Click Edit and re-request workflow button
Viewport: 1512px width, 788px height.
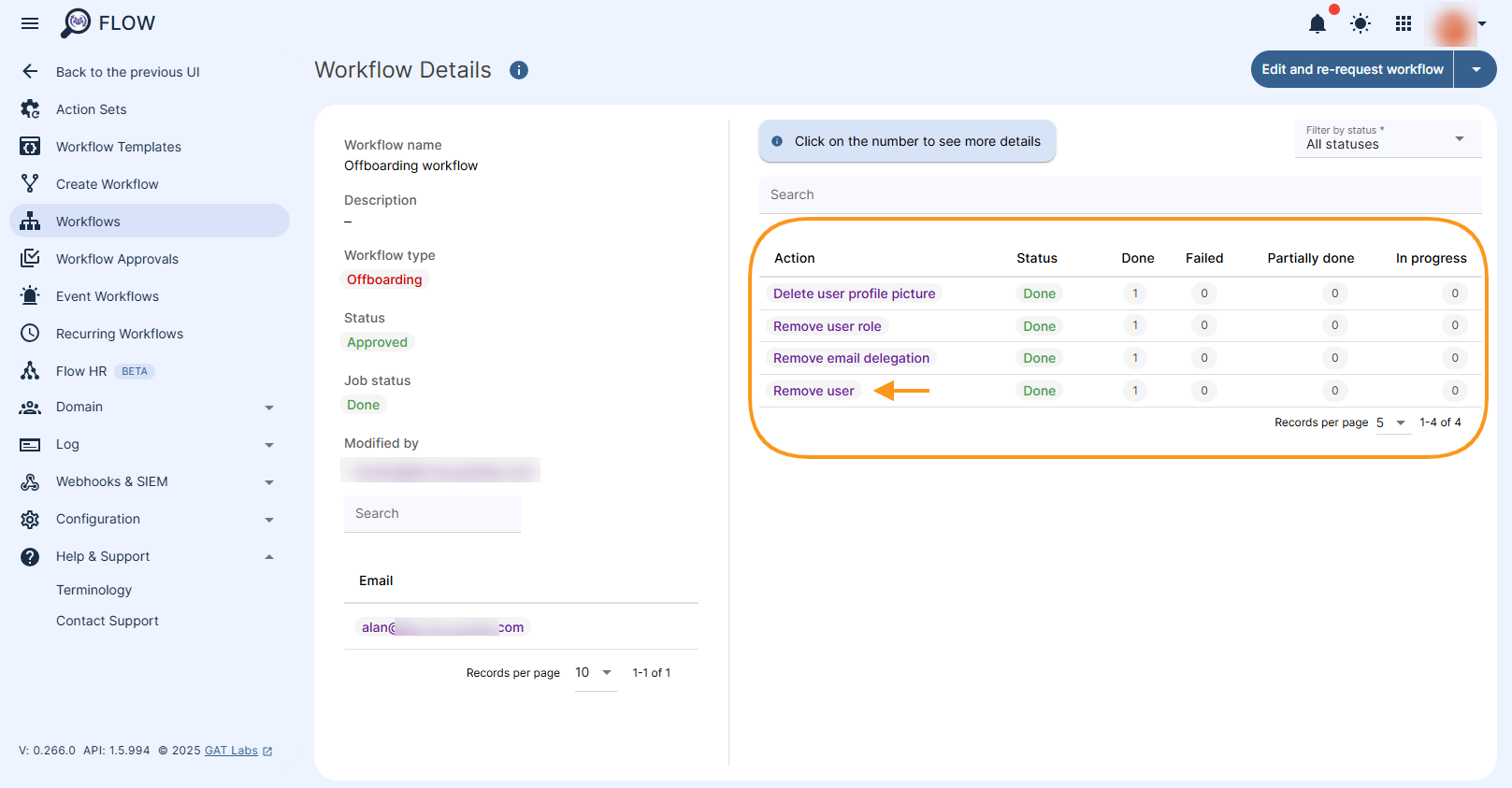(1352, 70)
